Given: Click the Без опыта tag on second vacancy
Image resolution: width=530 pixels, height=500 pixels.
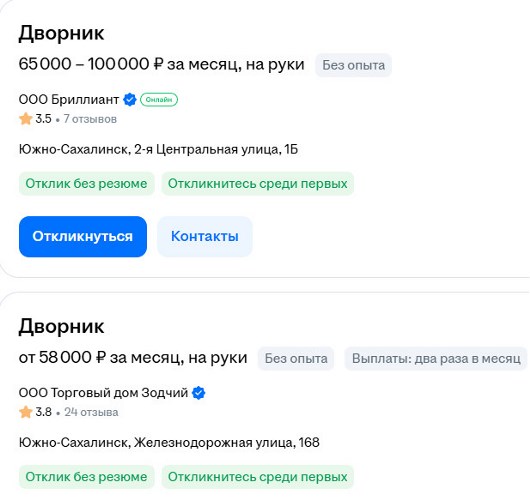Looking at the screenshot, I should [296, 358].
